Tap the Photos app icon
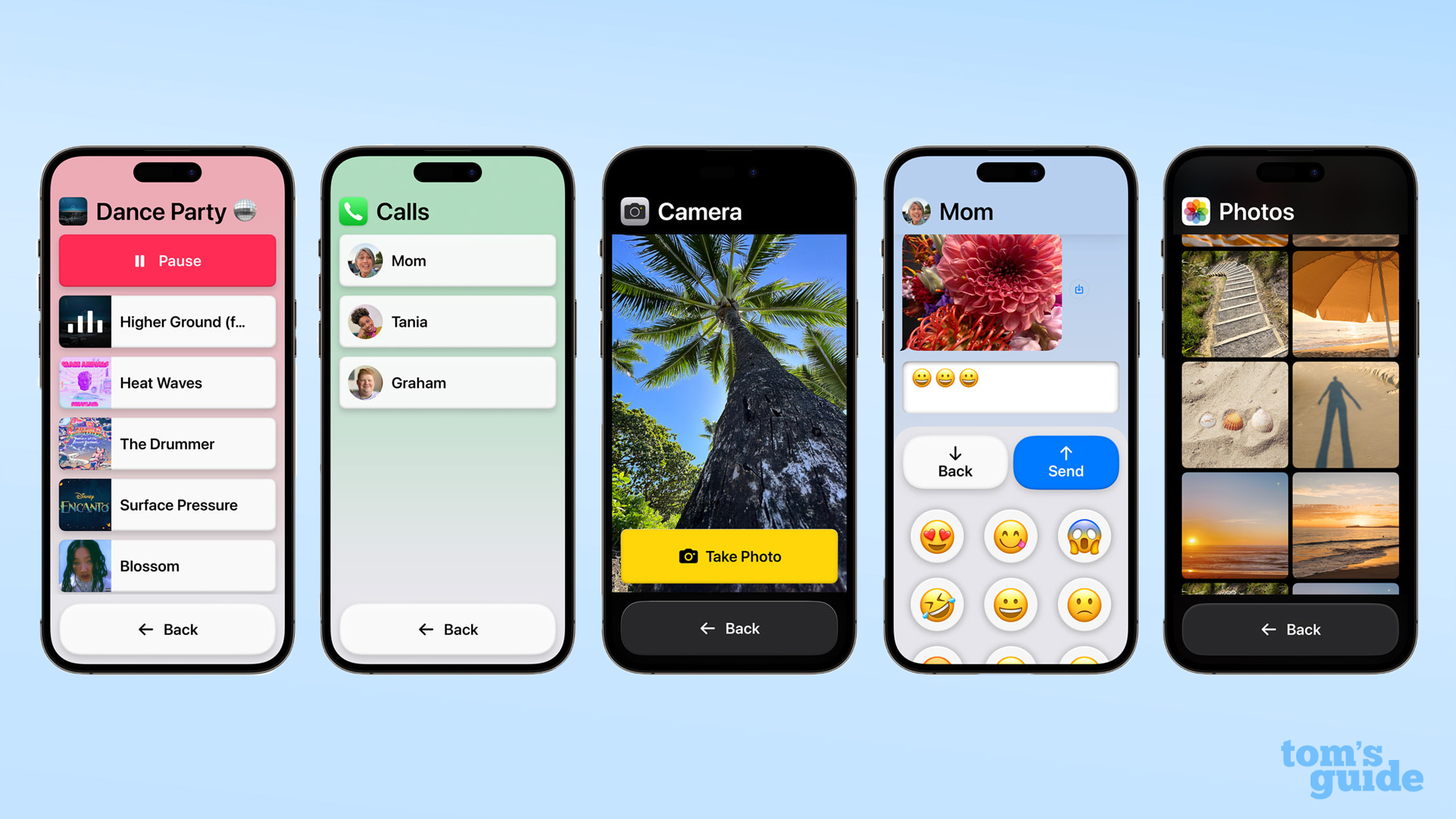 [1197, 210]
